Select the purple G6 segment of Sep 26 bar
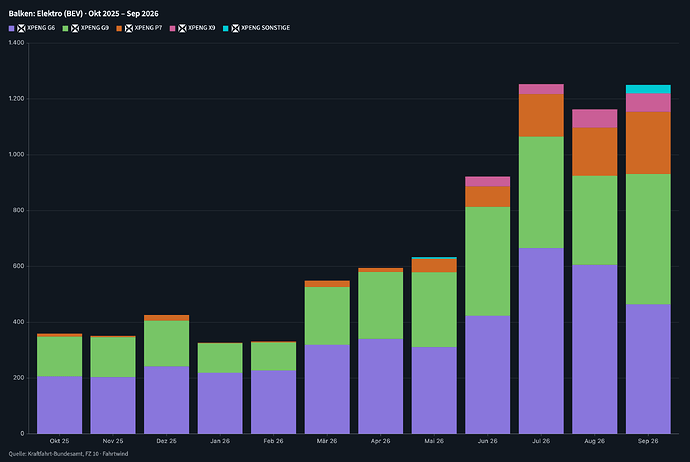Viewport: 690px width, 462px height. tap(648, 369)
